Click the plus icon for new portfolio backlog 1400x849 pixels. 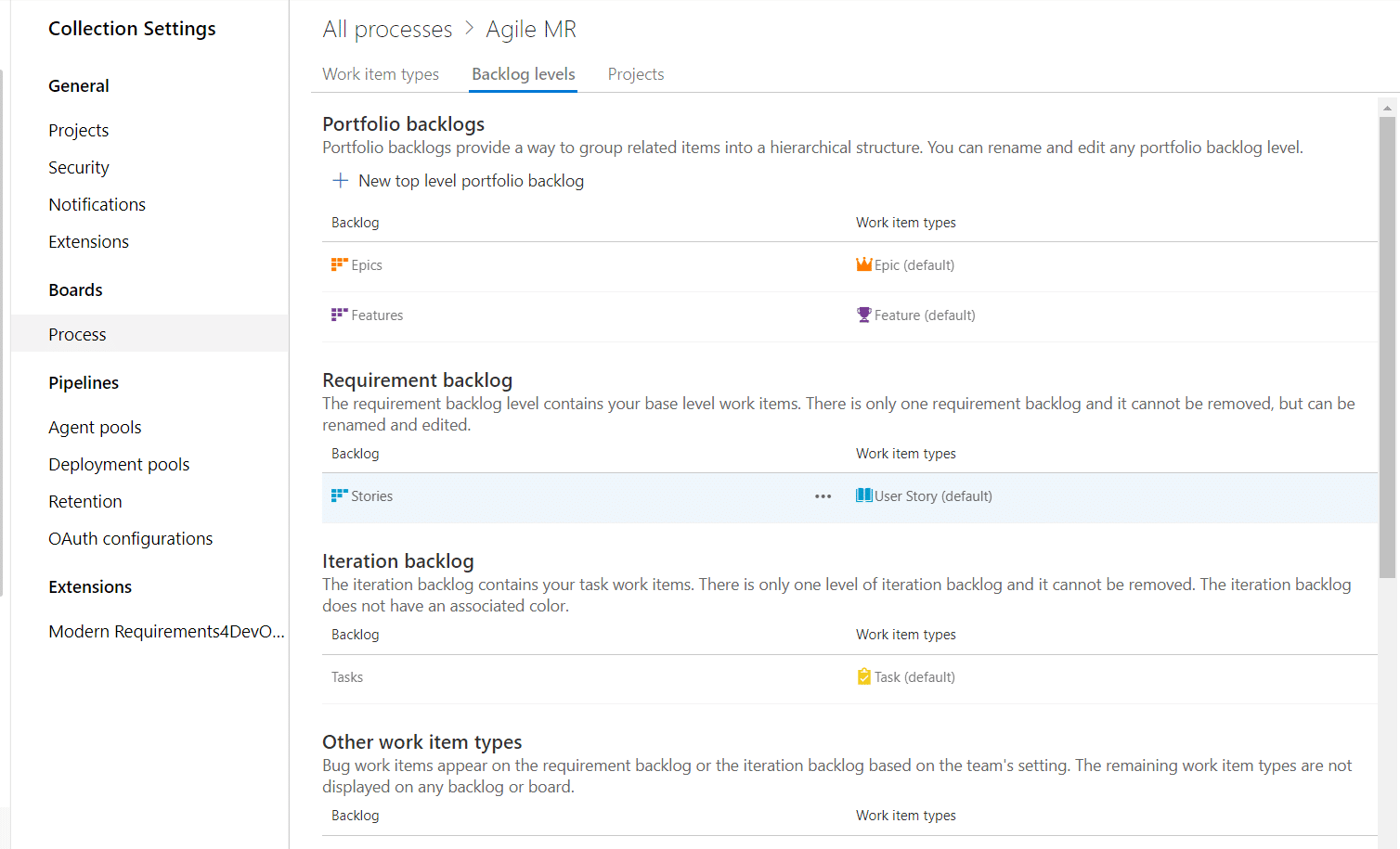340,180
